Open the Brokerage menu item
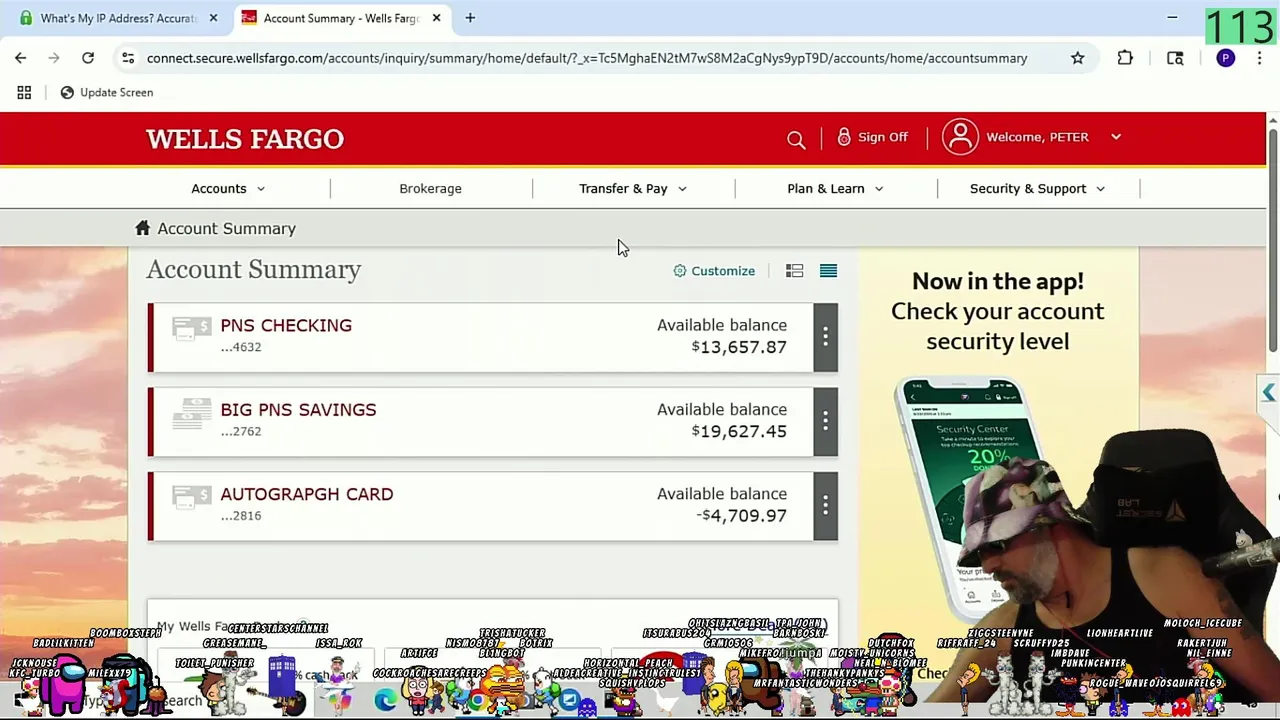 point(430,188)
